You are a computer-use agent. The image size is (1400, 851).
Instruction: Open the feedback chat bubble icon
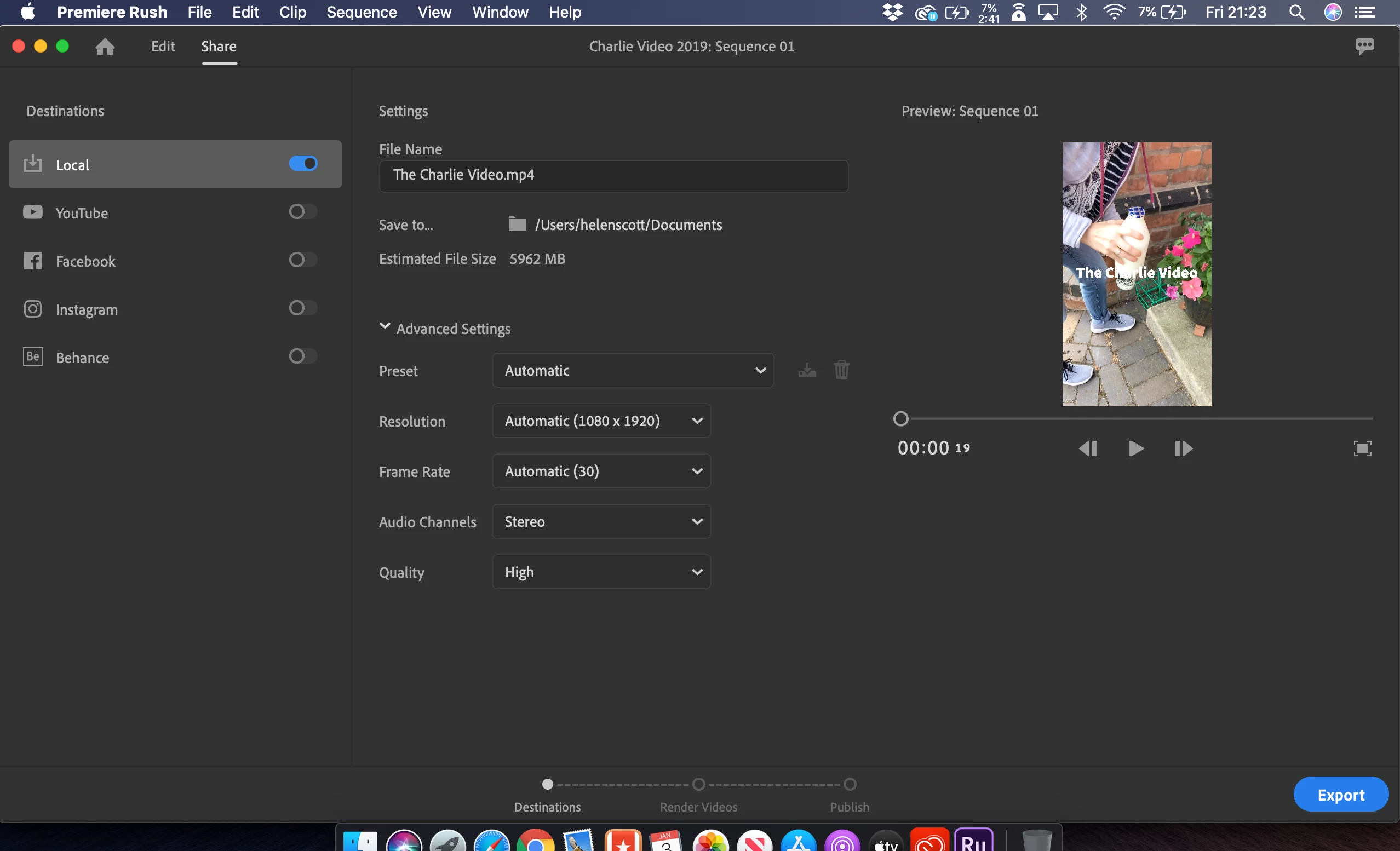pos(1364,46)
